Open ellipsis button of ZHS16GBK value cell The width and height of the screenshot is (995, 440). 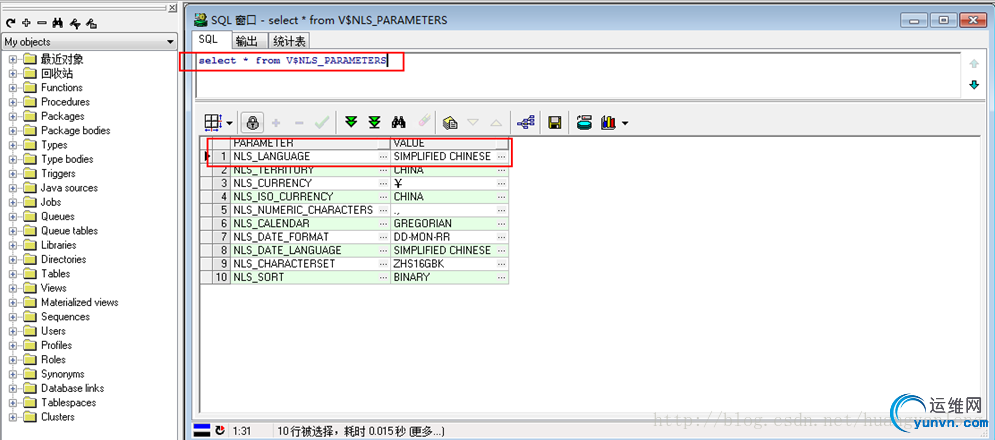502,263
